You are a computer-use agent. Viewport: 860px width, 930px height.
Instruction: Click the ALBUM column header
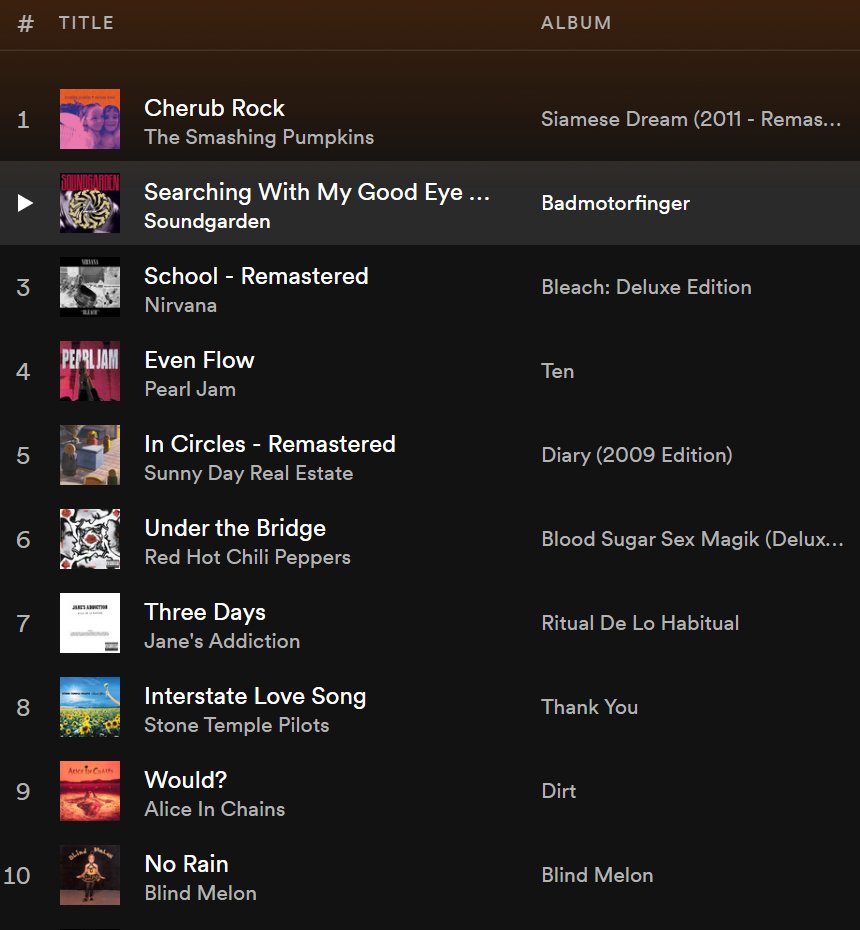coord(576,23)
